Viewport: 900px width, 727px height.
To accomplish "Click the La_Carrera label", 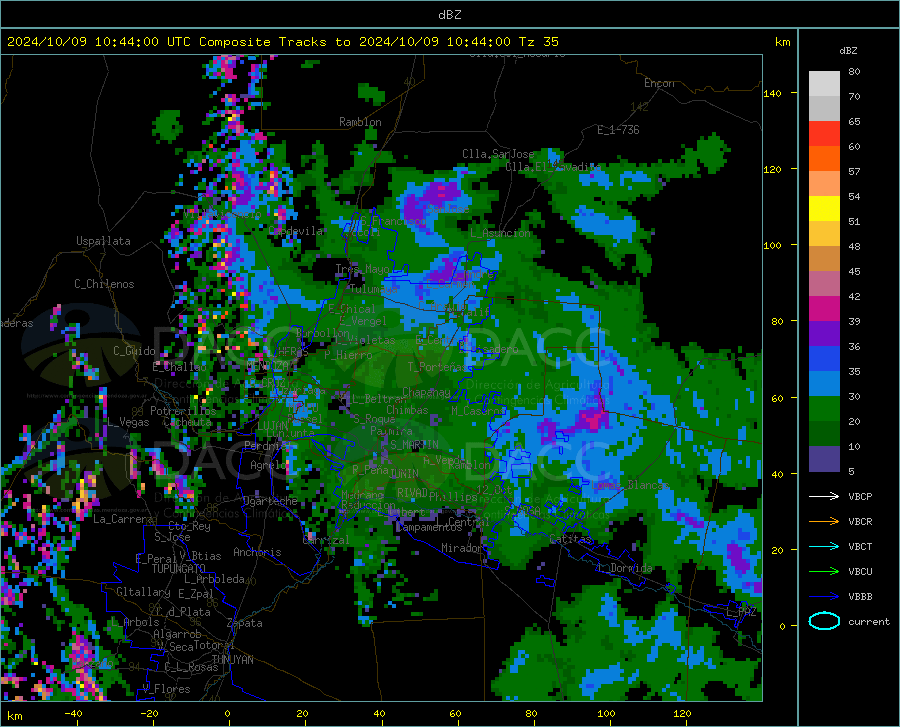I will pyautogui.click(x=123, y=519).
